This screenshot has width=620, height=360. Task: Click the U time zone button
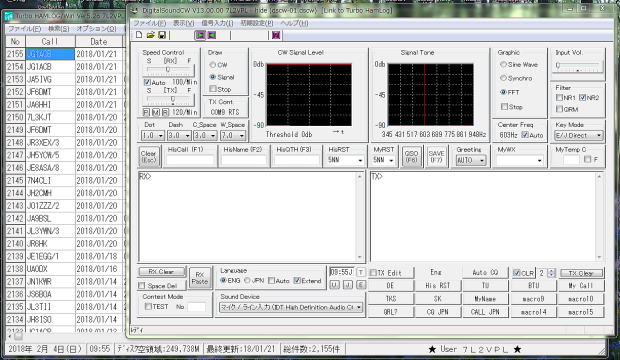(335, 284)
